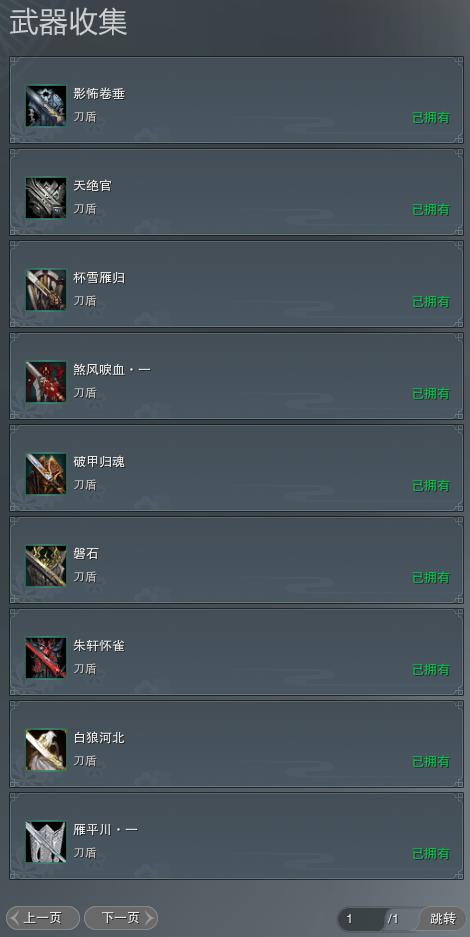Click 已拥有 status on 磐石 row
Screen dimensions: 470x937
(431, 578)
